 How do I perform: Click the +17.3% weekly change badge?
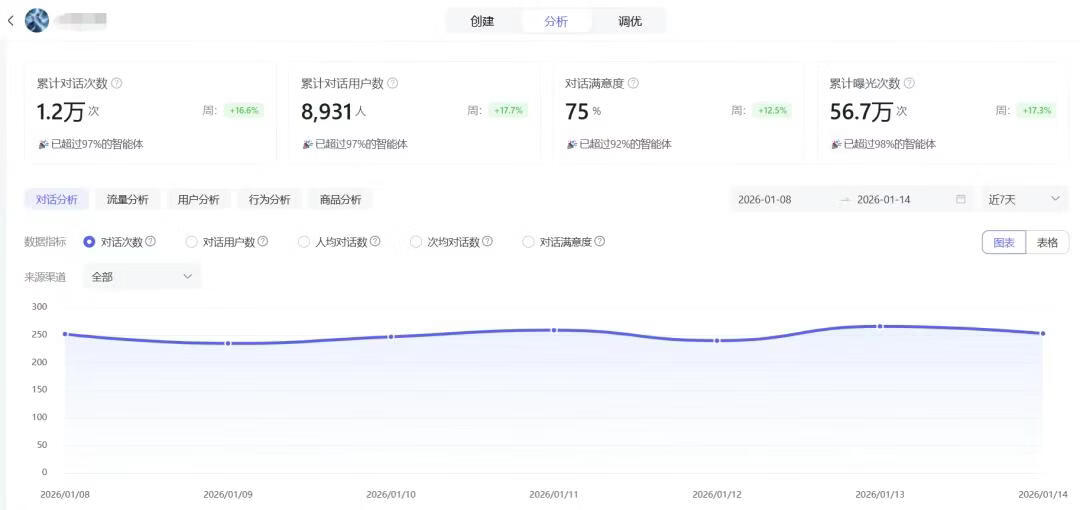click(1037, 110)
